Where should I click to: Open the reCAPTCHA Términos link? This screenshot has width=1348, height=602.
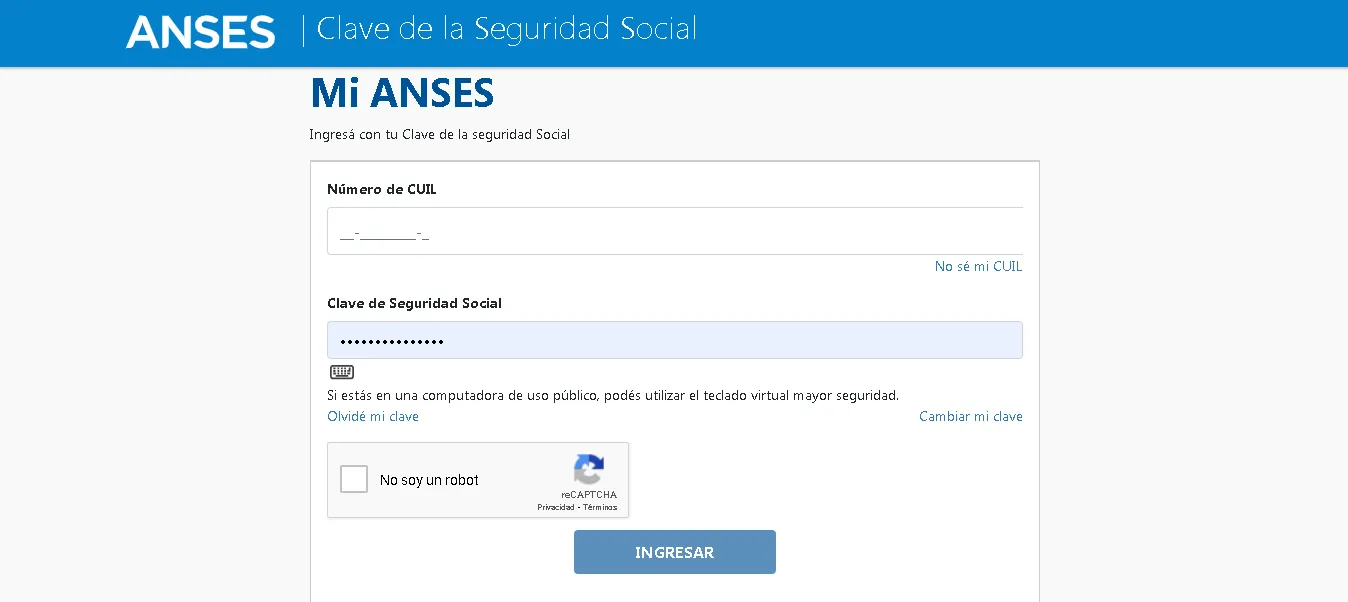point(601,508)
